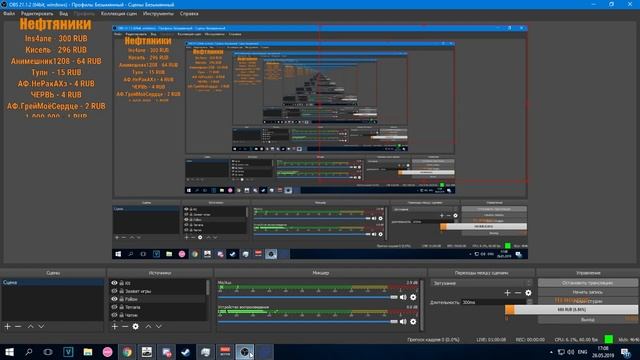This screenshot has height=360, width=640.
Task: Open Google Chrome from the taskbar
Action: point(127,352)
